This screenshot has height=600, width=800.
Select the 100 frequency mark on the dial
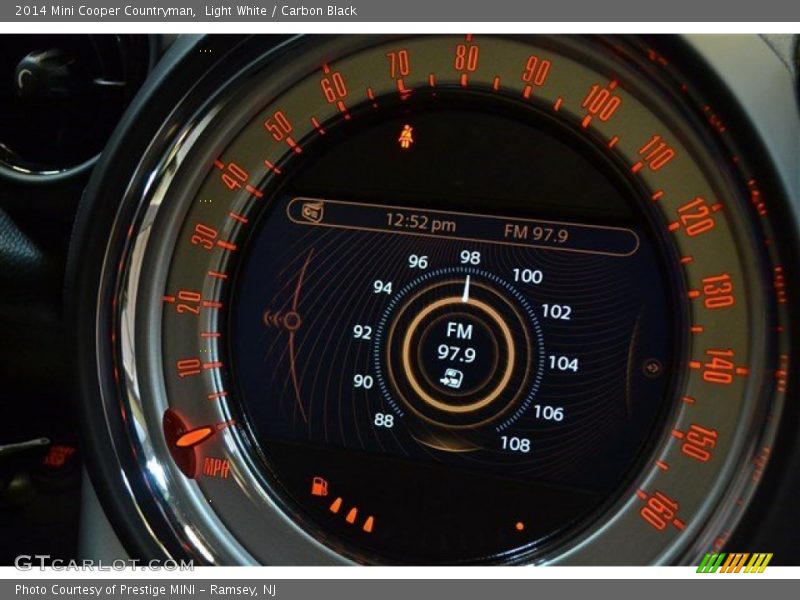527,276
